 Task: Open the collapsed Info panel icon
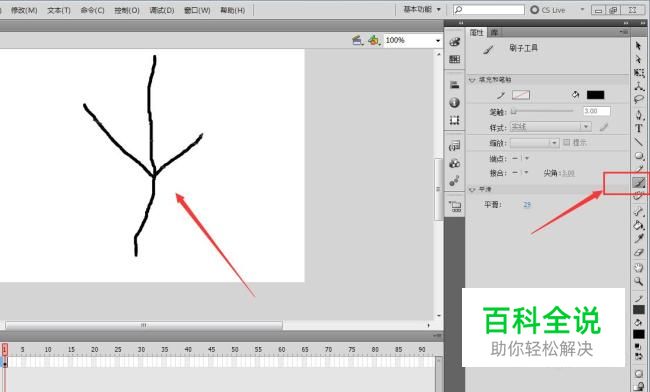(x=455, y=102)
